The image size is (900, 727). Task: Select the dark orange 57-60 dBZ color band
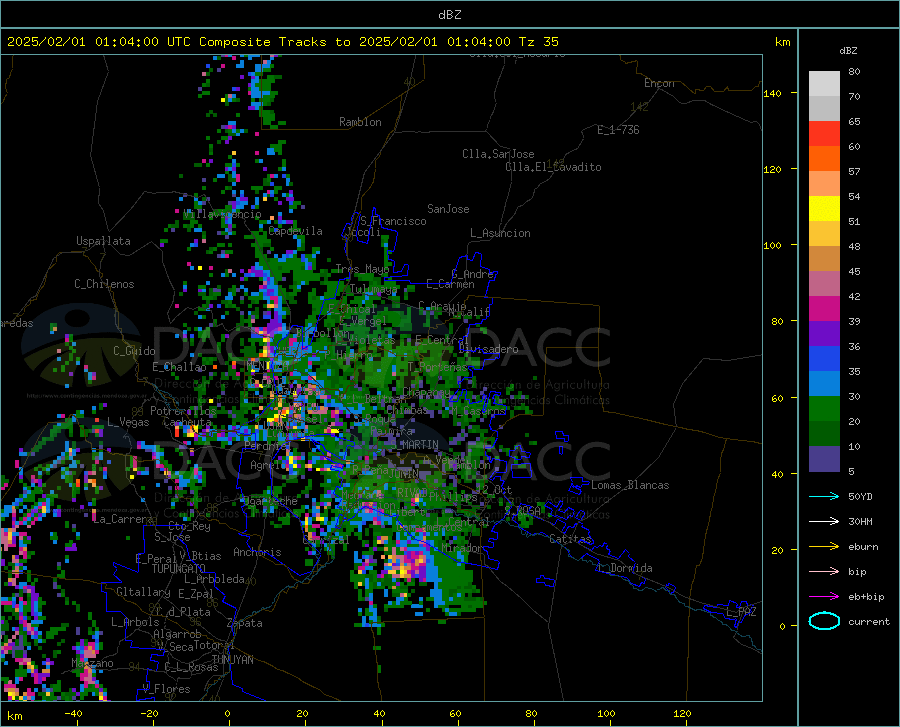pos(824,159)
